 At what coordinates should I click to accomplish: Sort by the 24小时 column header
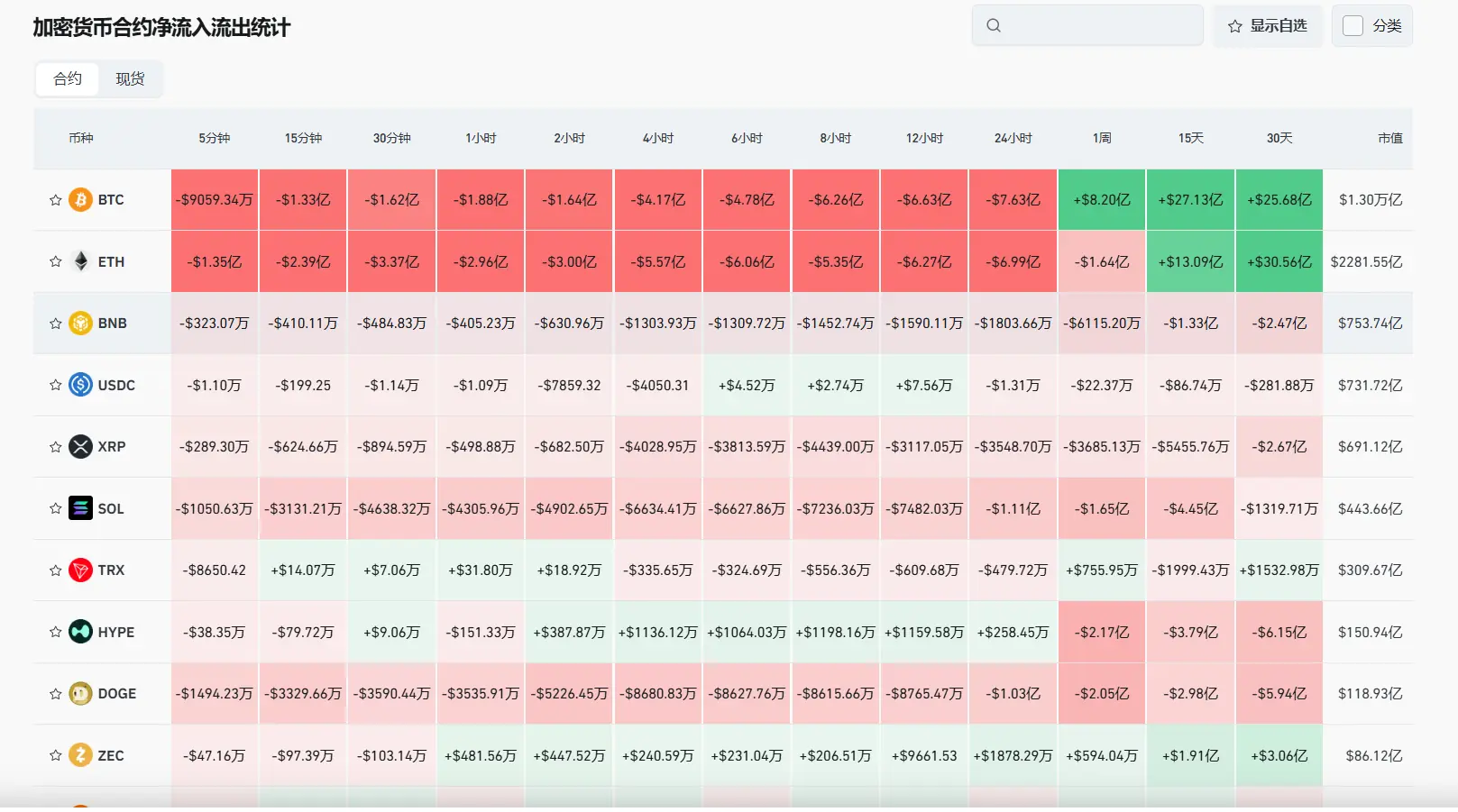point(1013,138)
